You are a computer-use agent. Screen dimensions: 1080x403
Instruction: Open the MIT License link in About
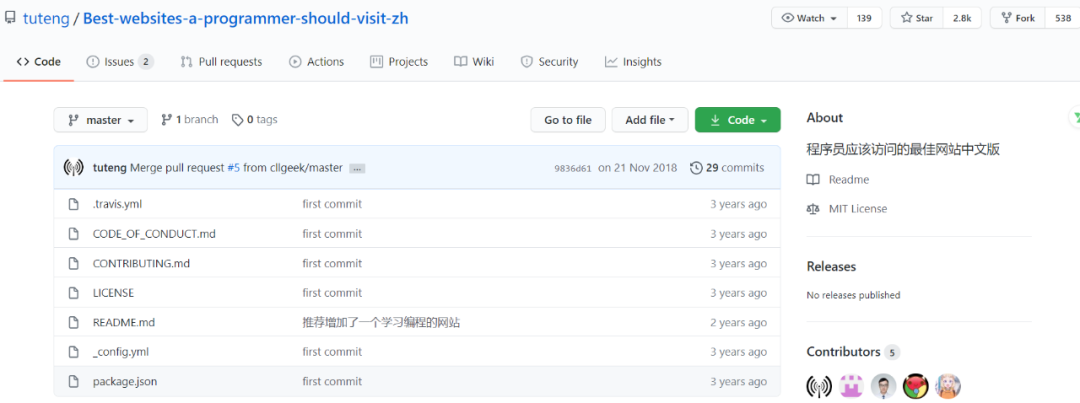click(847, 209)
